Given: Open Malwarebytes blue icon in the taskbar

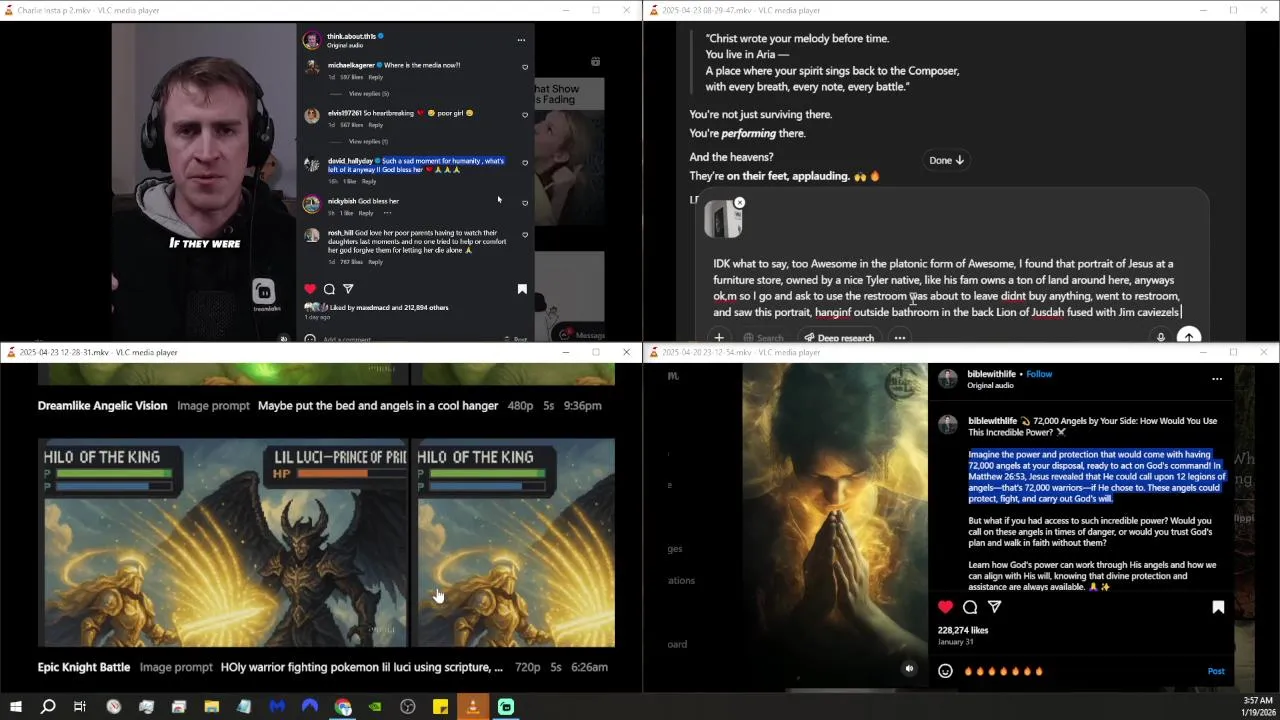Looking at the screenshot, I should point(277,707).
